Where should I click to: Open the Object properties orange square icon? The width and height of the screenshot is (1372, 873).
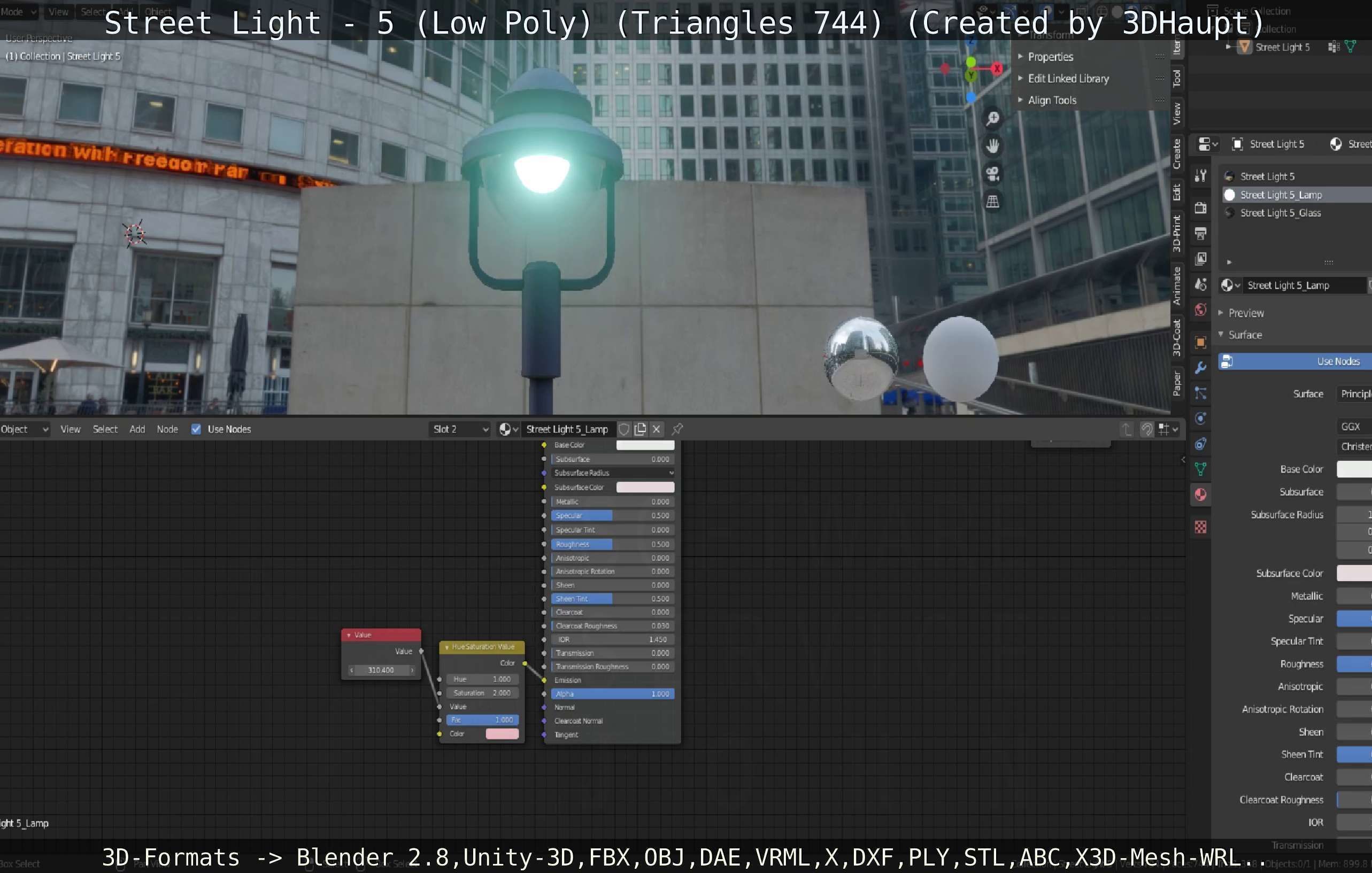point(1200,342)
